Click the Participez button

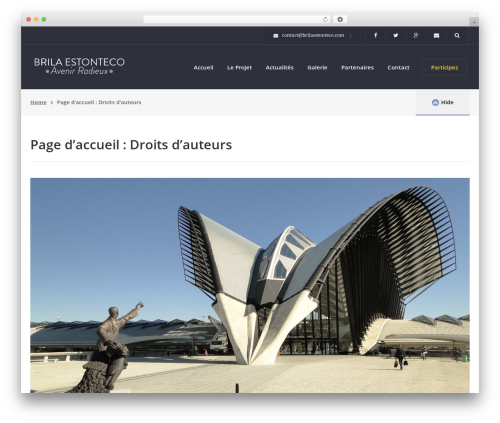pyautogui.click(x=444, y=67)
